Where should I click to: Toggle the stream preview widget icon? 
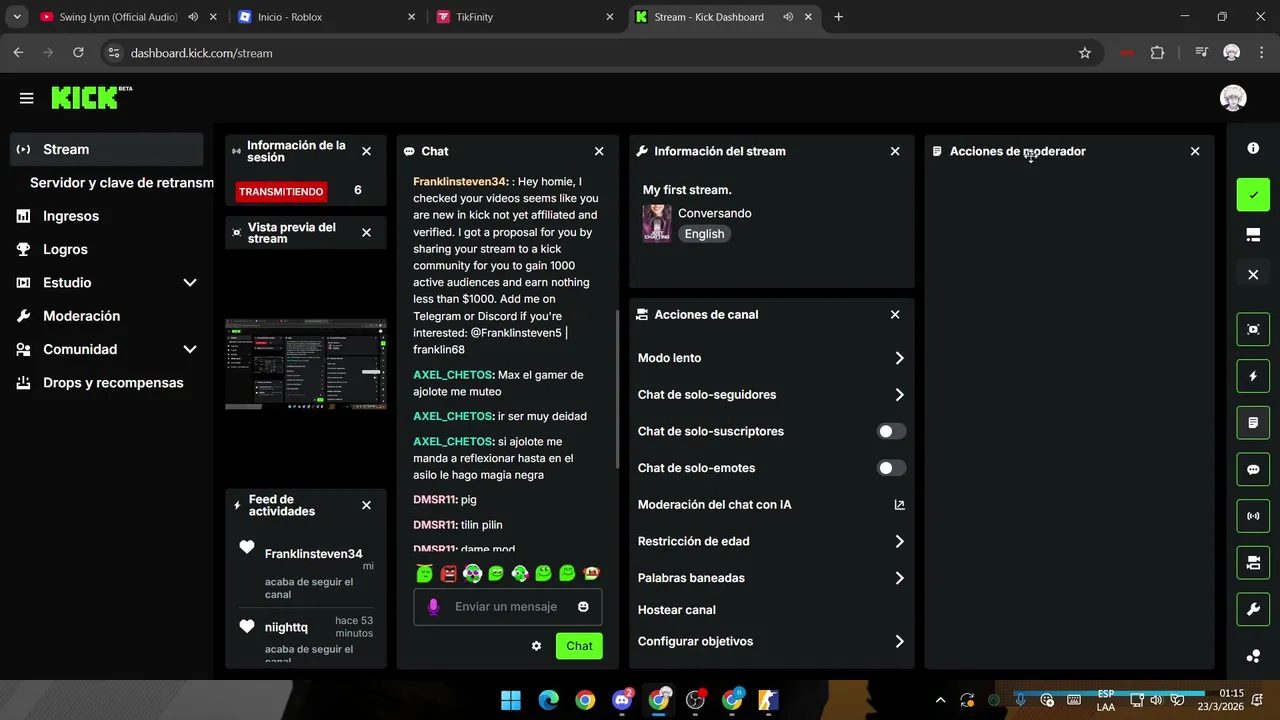(1253, 329)
